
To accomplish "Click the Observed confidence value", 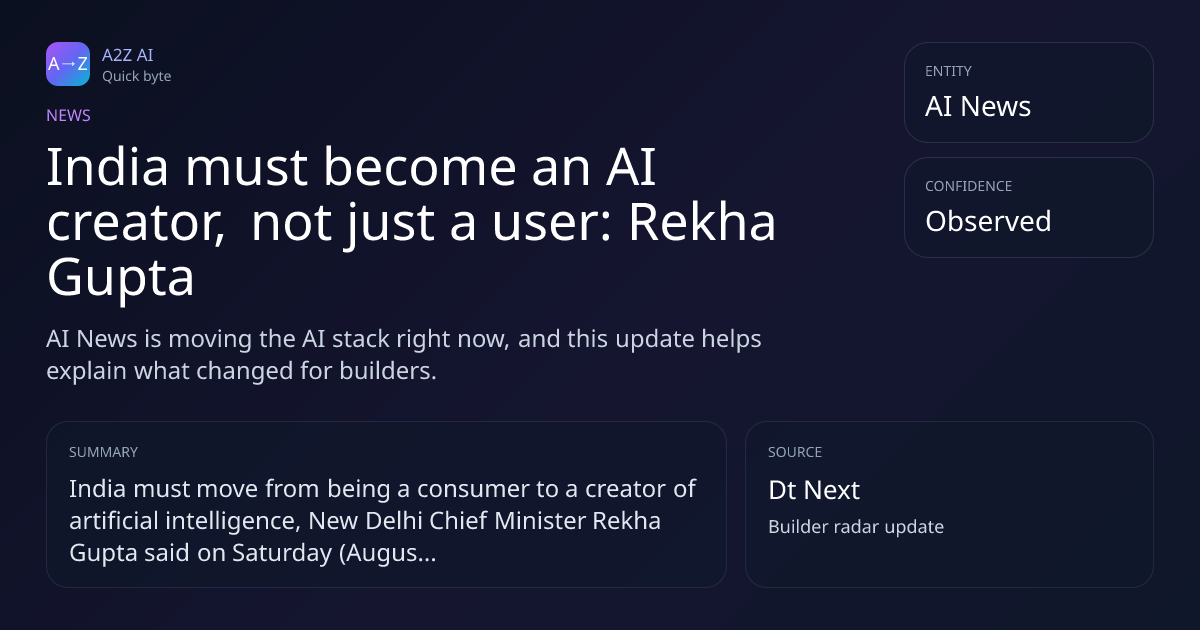I will [x=988, y=221].
